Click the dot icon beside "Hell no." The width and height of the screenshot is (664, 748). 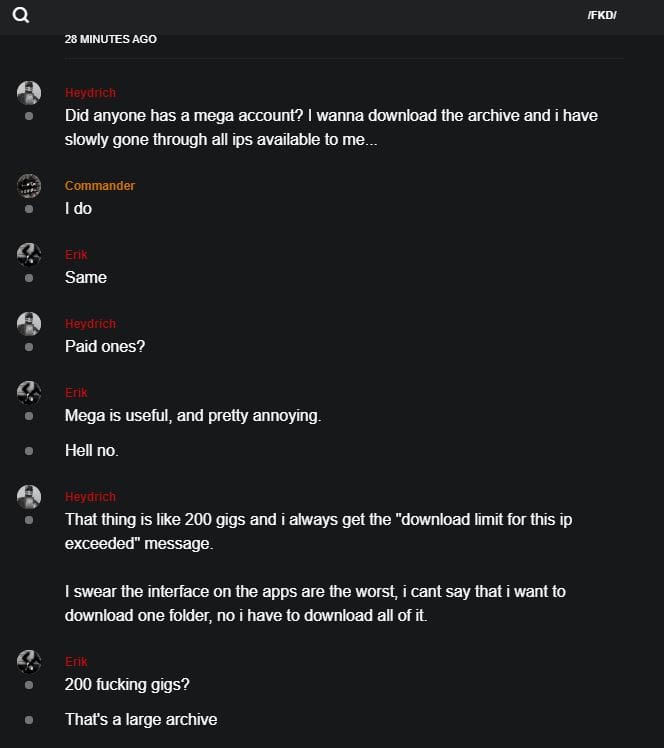click(x=29, y=451)
